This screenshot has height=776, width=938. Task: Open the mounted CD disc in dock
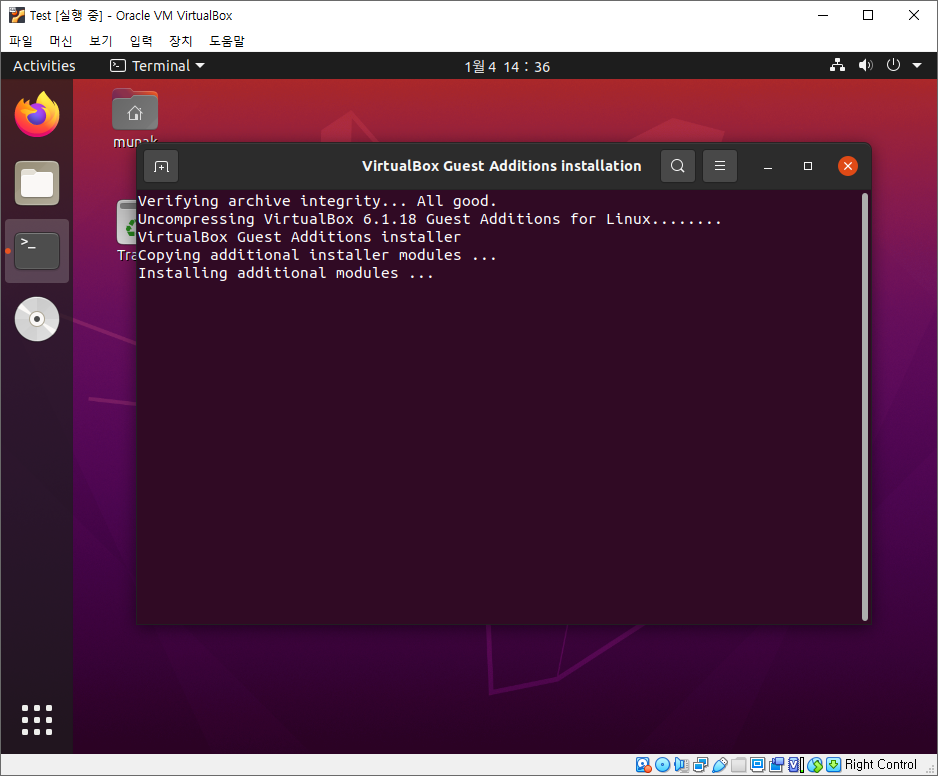[37, 319]
